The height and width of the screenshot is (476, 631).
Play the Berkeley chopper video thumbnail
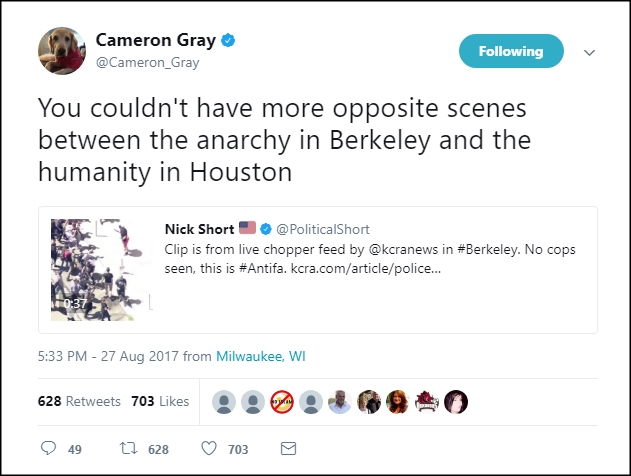101,270
